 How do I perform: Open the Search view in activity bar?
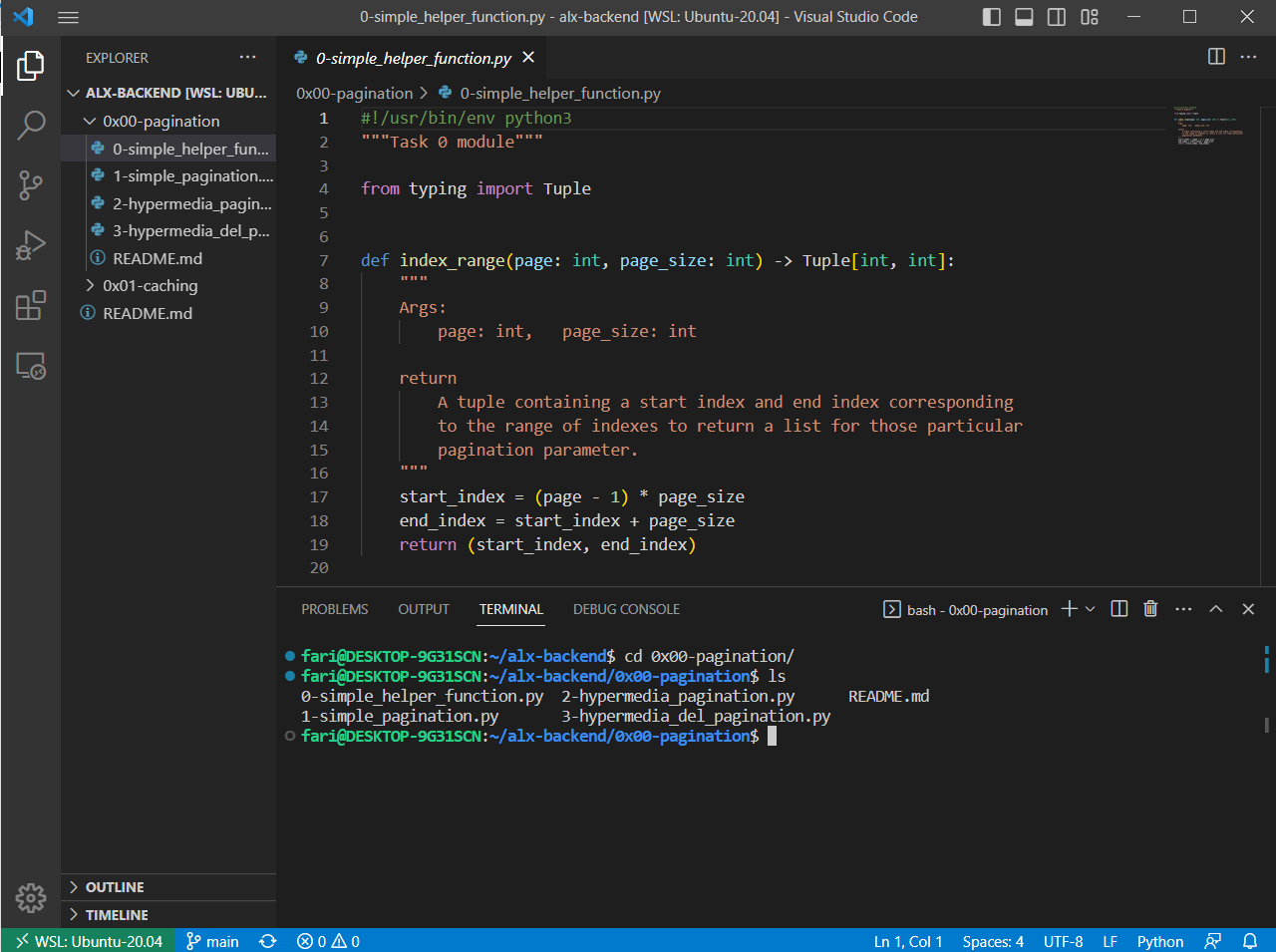click(x=31, y=125)
